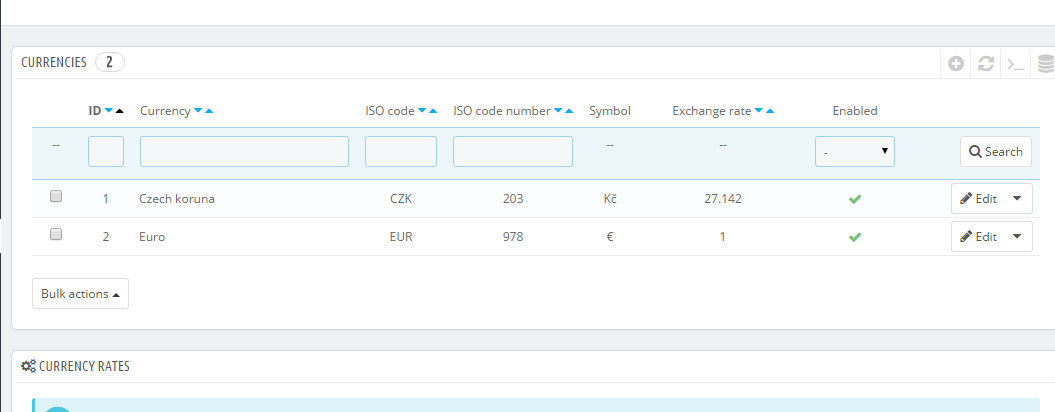Sort the Exchange rate column descending
The width and height of the screenshot is (1055, 412).
(x=759, y=111)
